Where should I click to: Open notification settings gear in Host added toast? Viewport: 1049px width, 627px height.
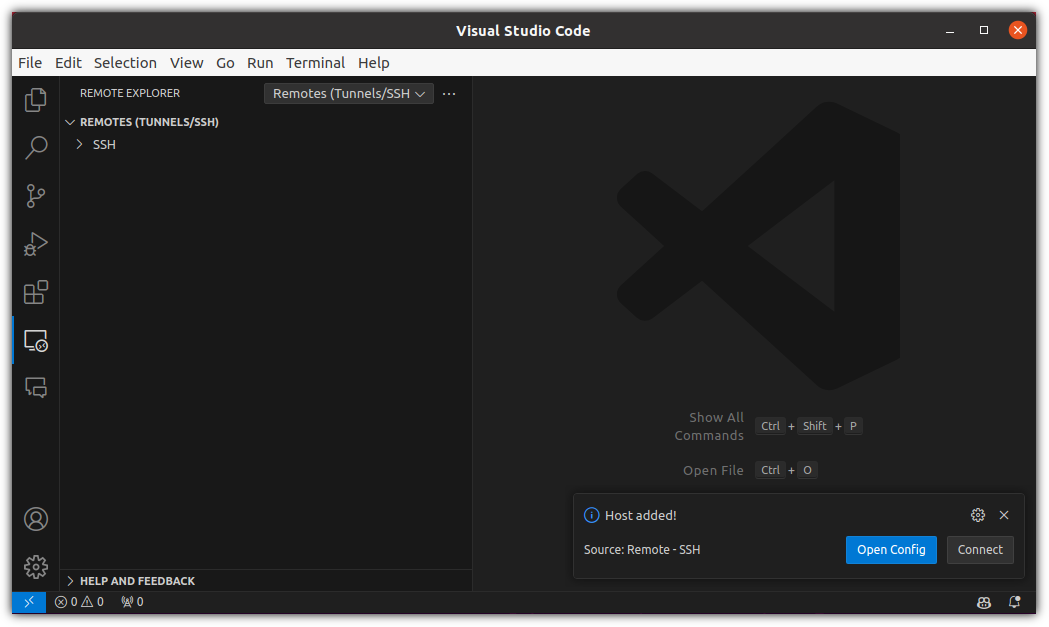click(977, 515)
